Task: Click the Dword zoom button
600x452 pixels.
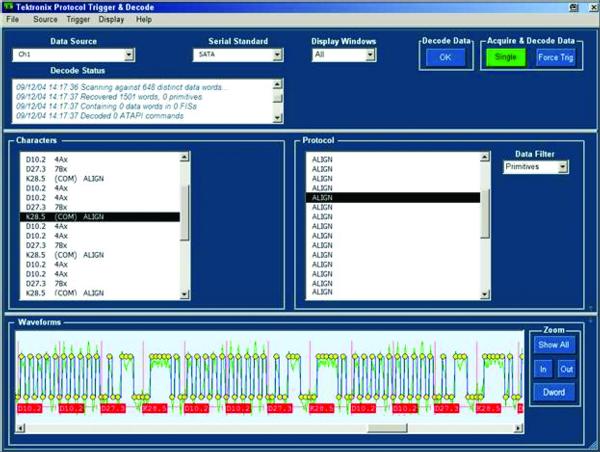Action: tap(554, 392)
